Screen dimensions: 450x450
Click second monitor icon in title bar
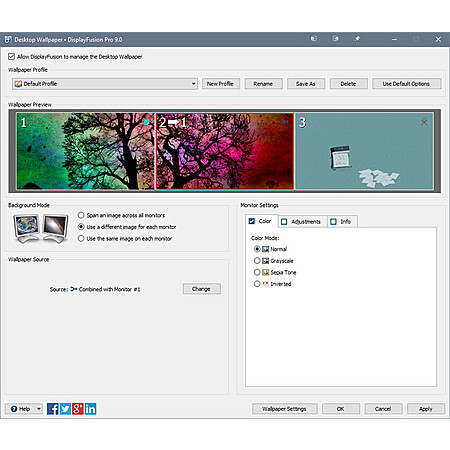point(336,39)
